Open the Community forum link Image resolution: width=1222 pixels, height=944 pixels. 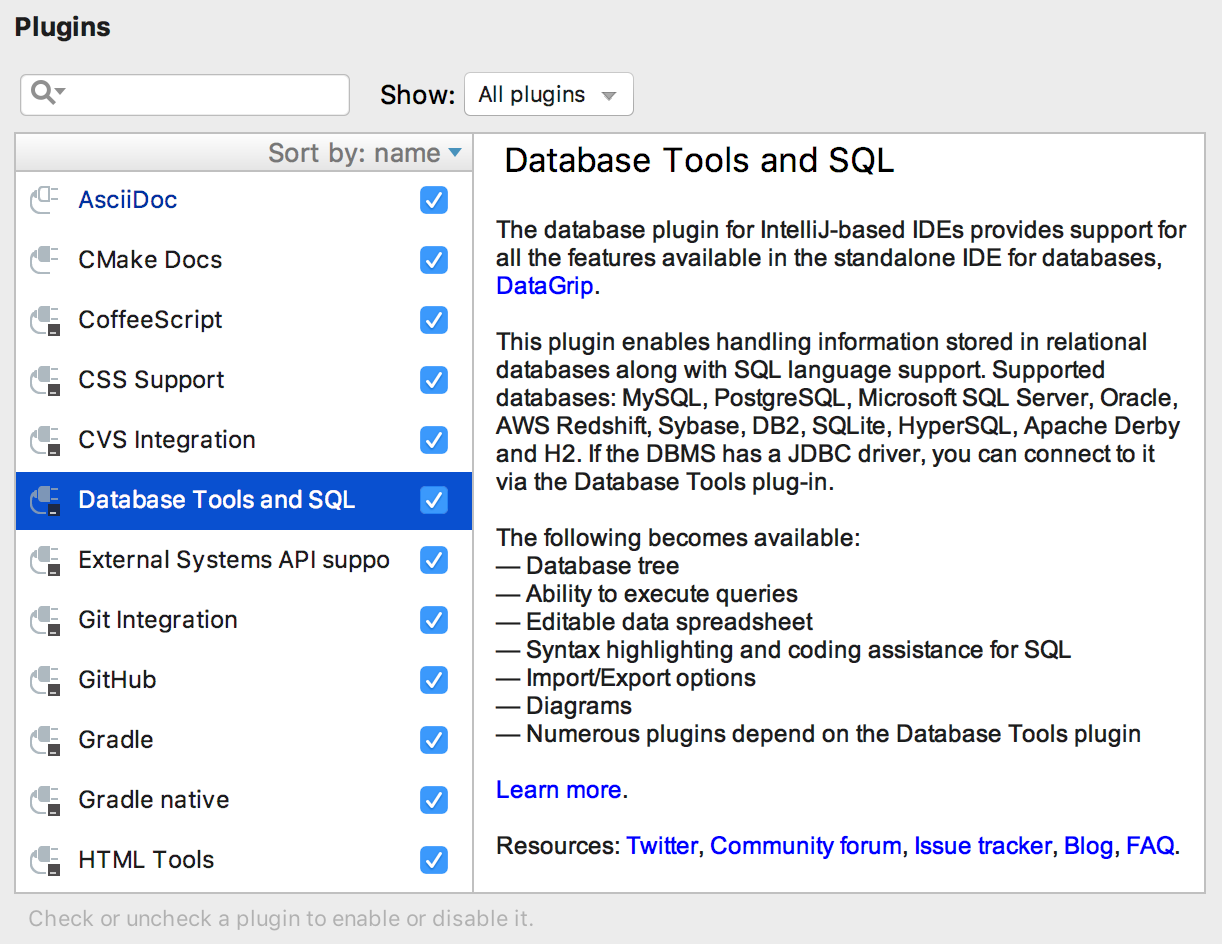click(x=805, y=846)
